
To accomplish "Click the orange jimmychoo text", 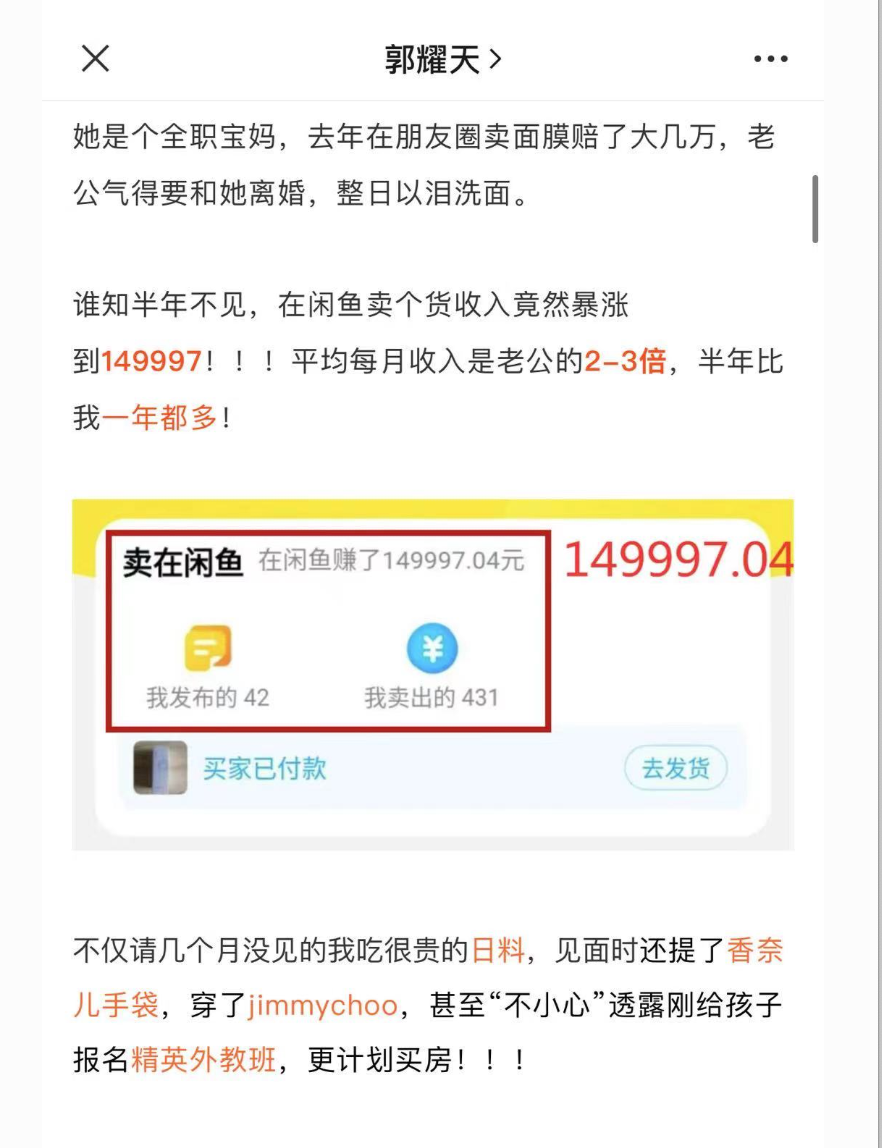I will [x=323, y=1005].
